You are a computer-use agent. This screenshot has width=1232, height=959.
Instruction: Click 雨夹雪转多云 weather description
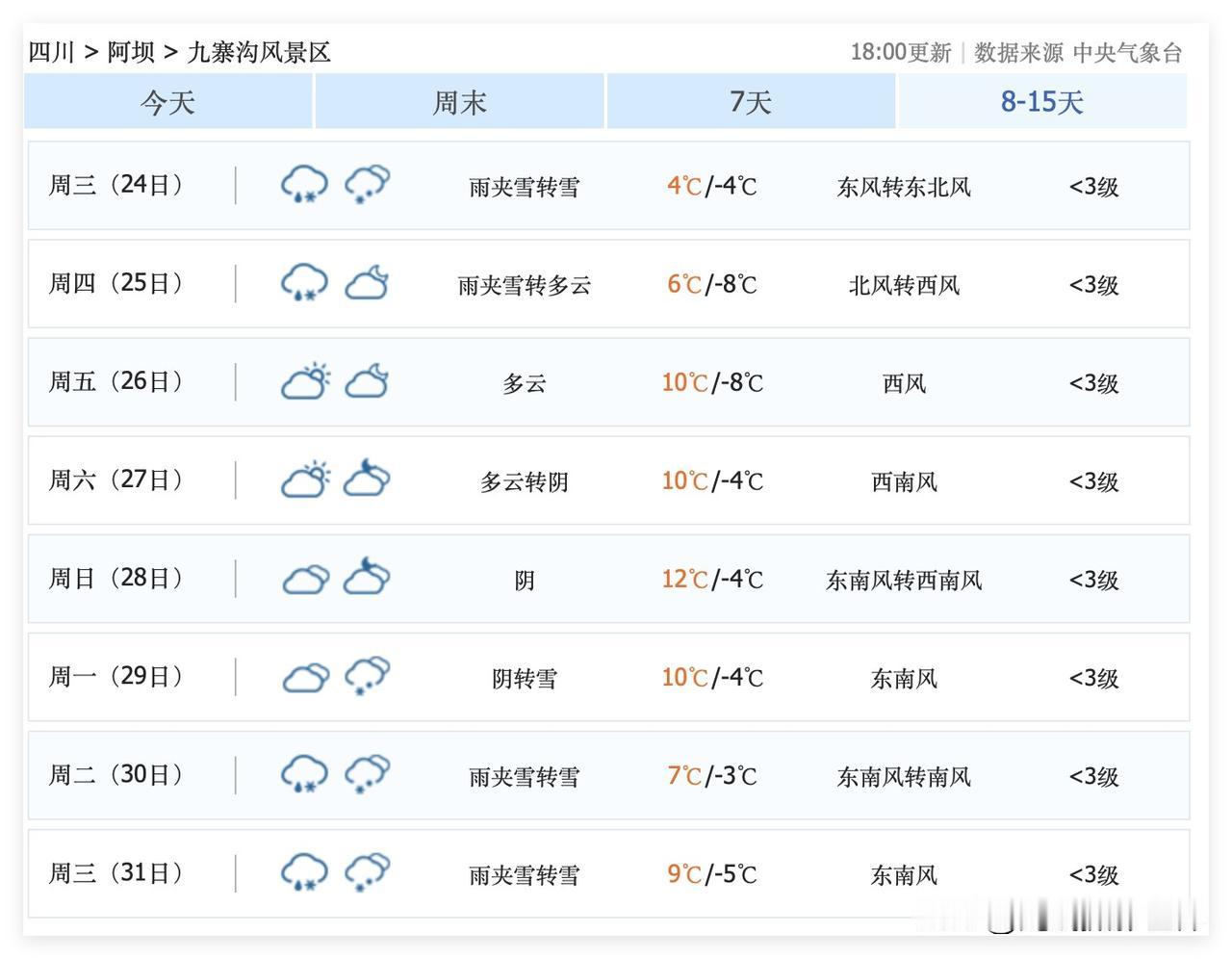coord(524,285)
